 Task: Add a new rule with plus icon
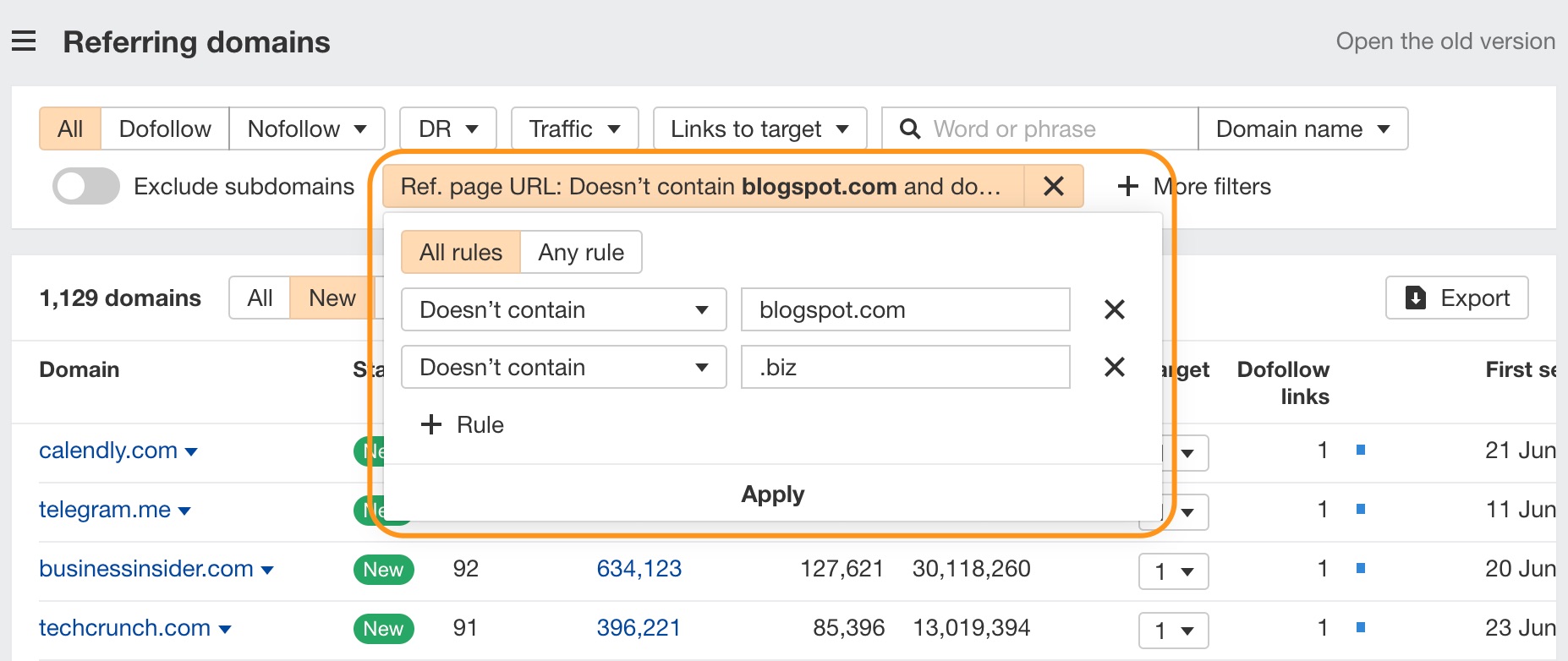click(431, 424)
